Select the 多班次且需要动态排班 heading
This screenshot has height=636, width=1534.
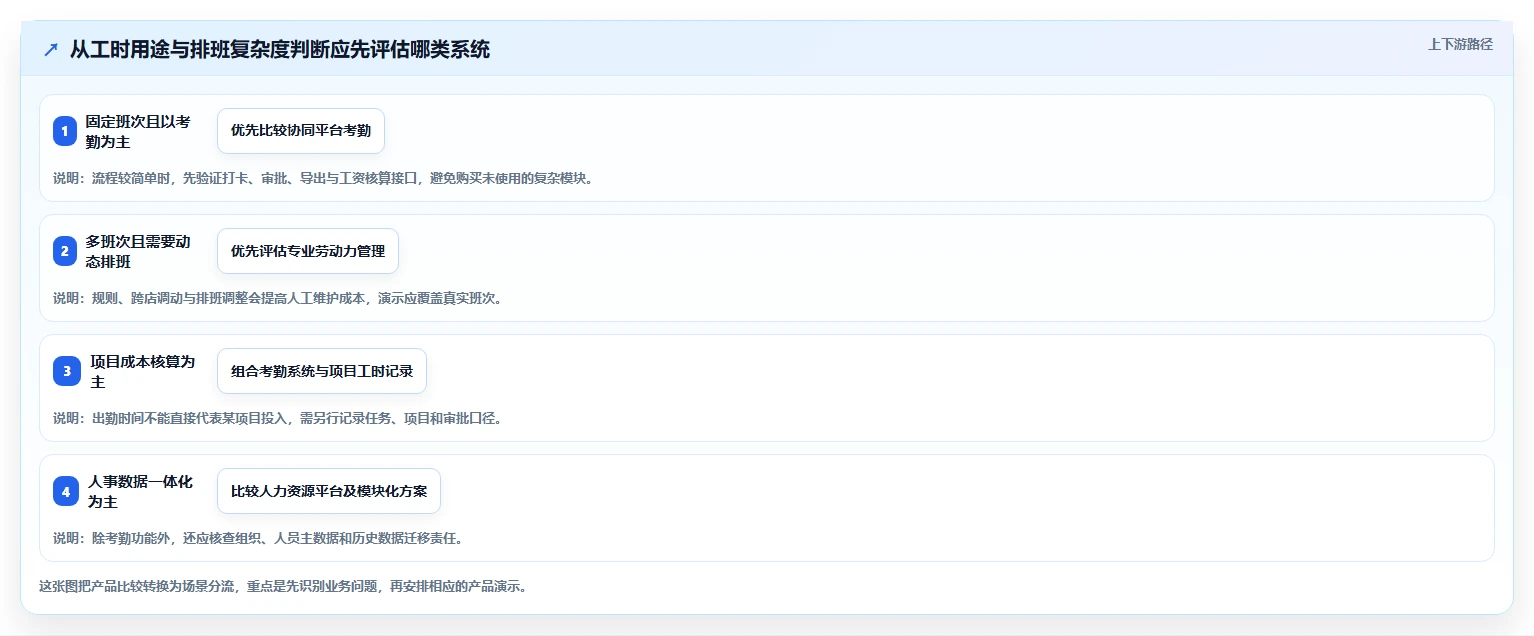pos(139,251)
